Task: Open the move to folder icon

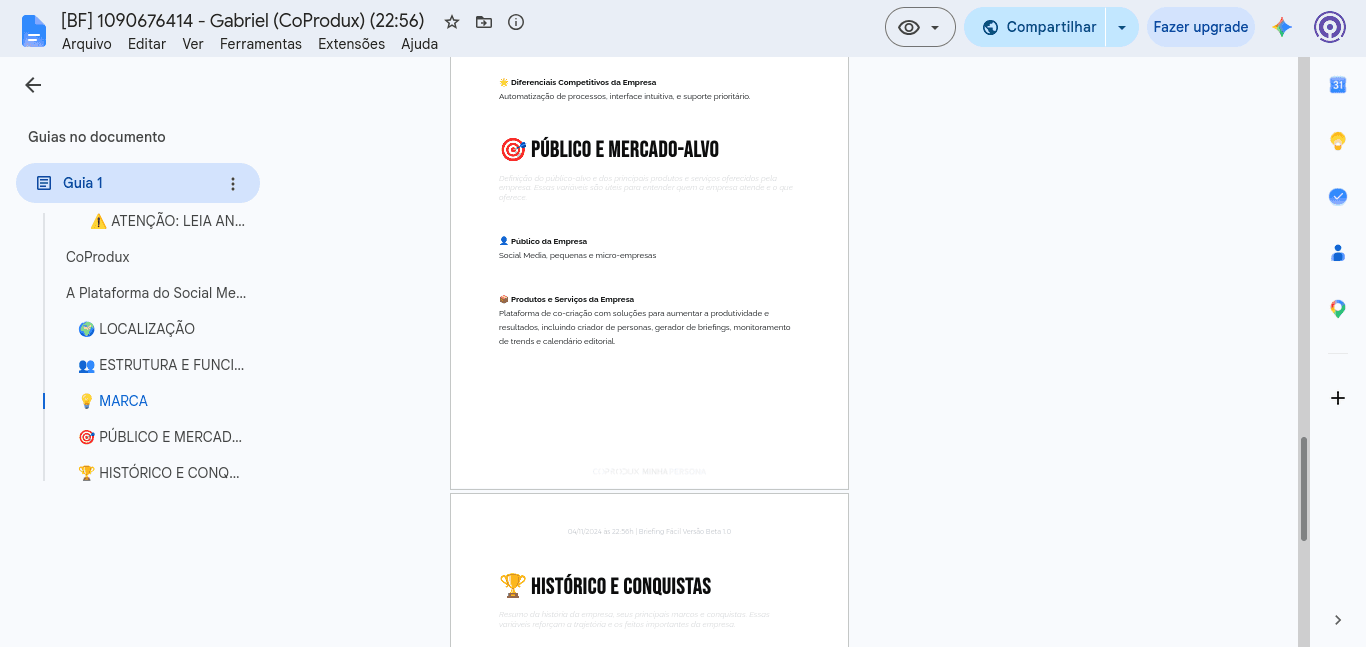Action: point(484,22)
